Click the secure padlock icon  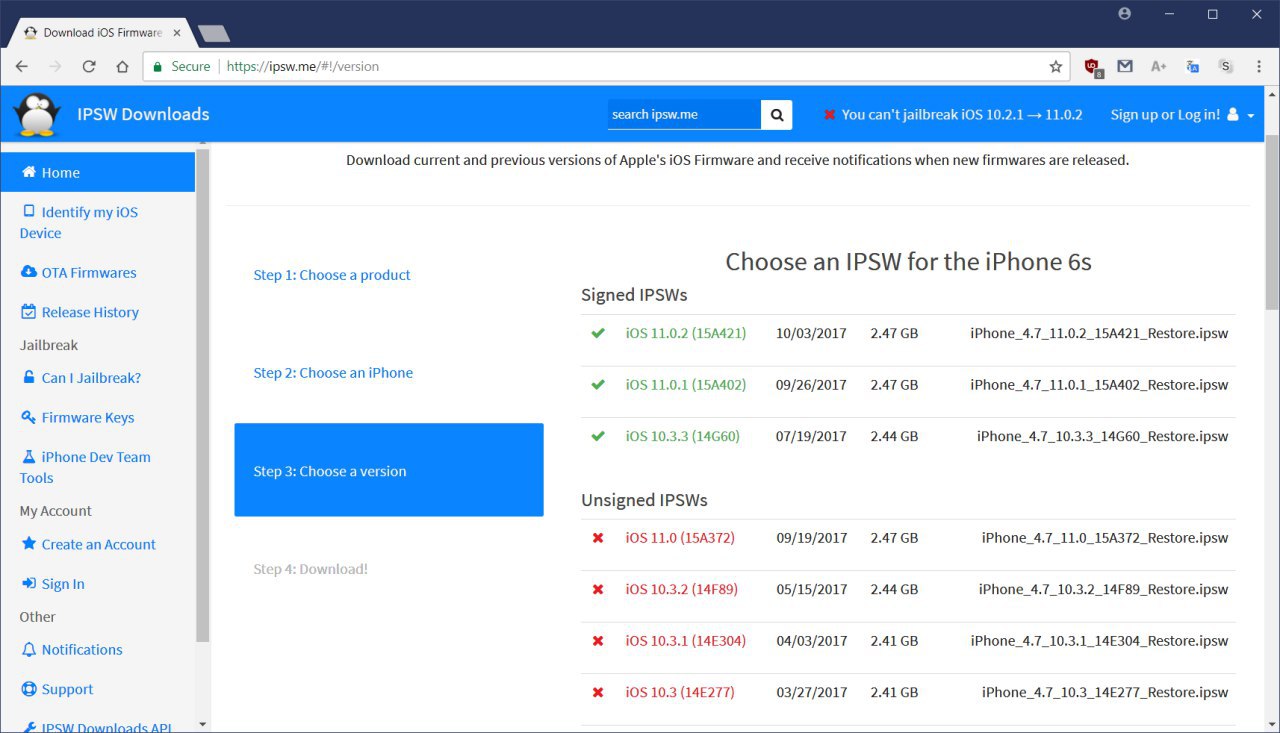157,66
